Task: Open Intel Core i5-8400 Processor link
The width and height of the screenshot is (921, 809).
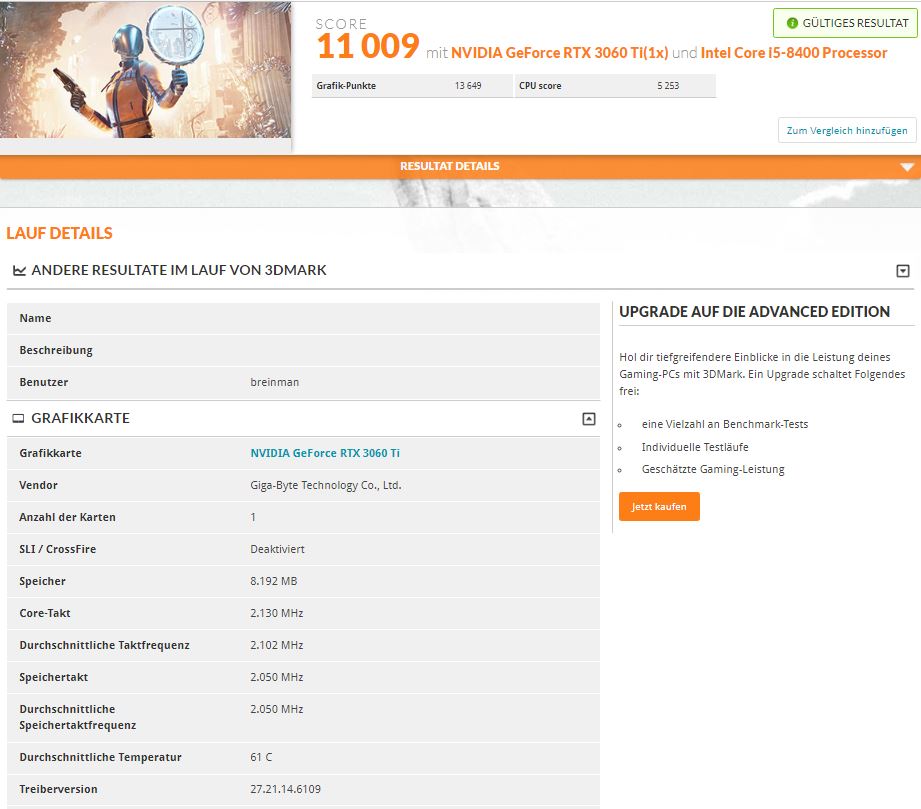Action: pyautogui.click(x=794, y=53)
